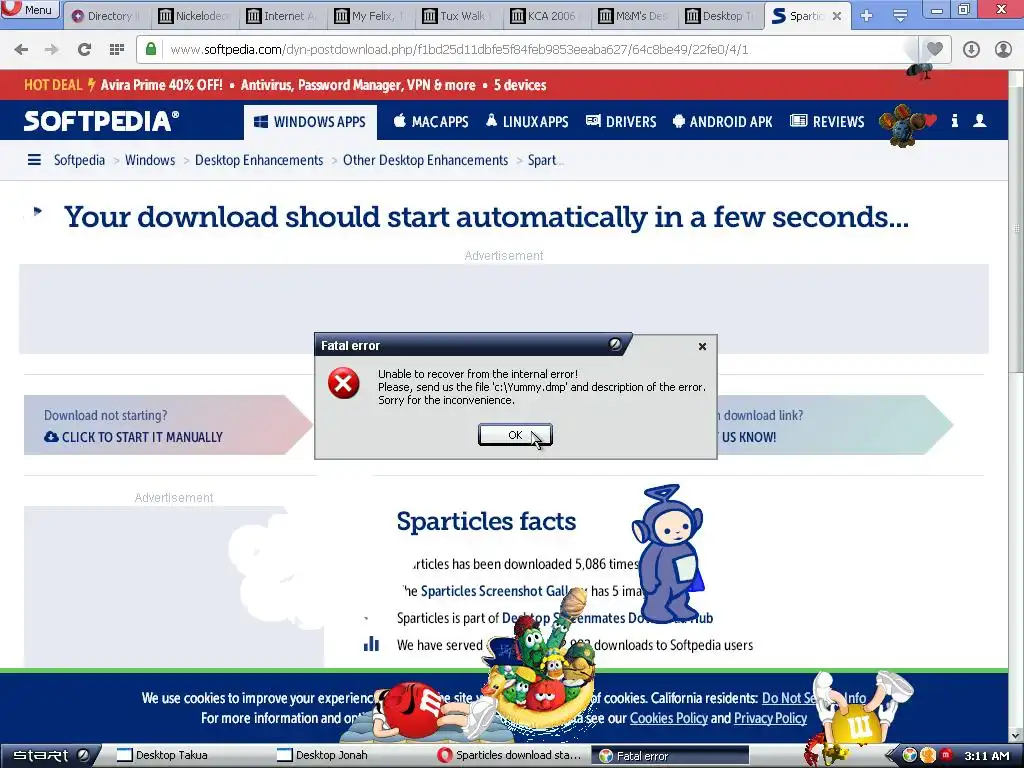1024x768 pixels.
Task: Open the tab list menu icon
Action: click(x=900, y=16)
